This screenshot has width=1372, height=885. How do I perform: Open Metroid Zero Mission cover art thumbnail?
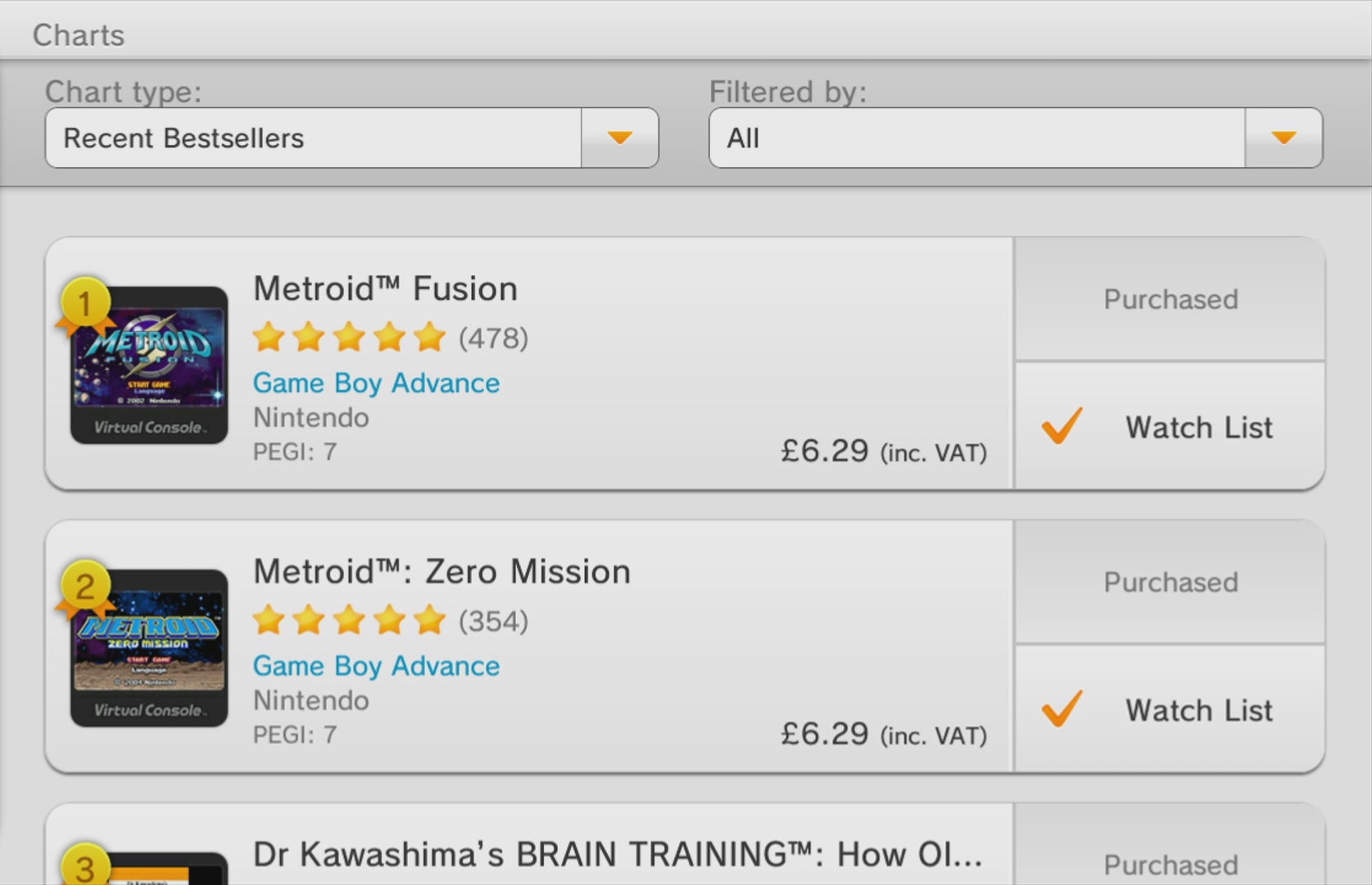149,648
